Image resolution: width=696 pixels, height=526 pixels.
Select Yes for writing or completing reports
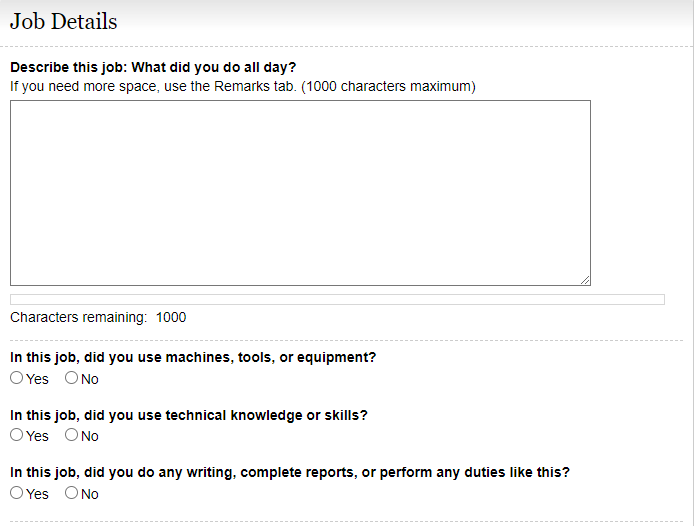(16, 493)
